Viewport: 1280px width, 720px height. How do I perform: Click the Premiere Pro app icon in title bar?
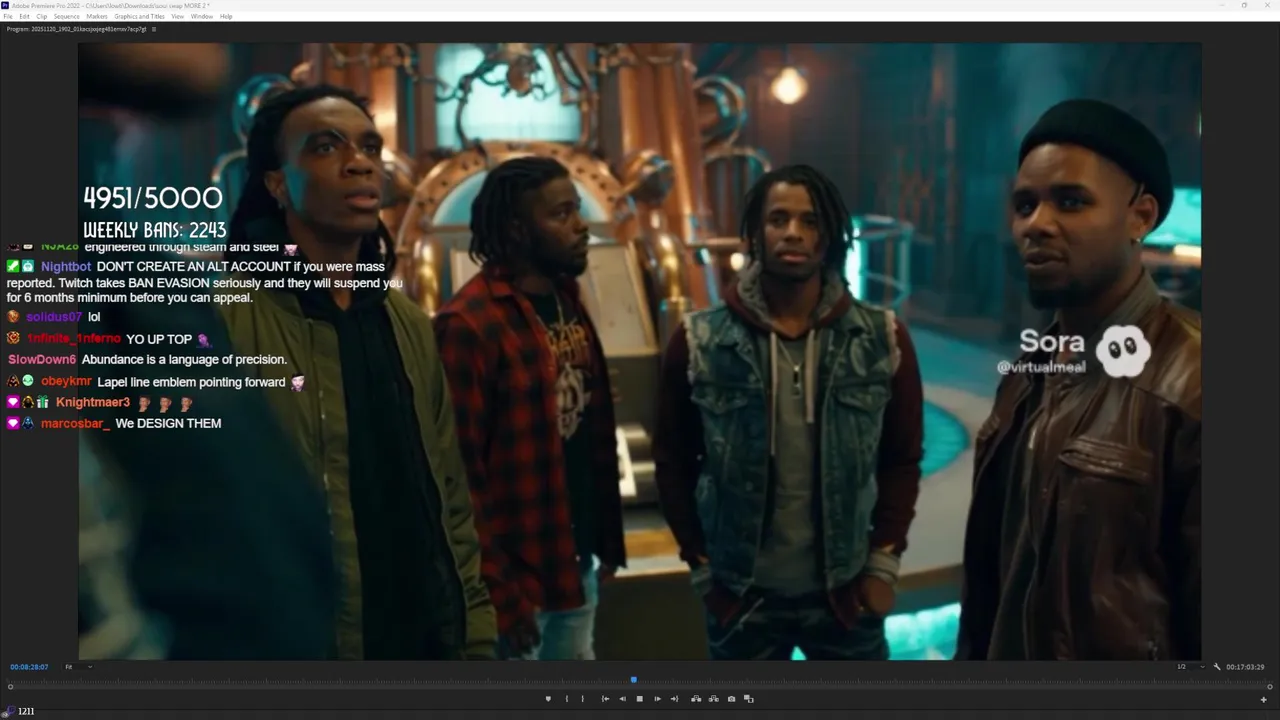[x=6, y=5]
